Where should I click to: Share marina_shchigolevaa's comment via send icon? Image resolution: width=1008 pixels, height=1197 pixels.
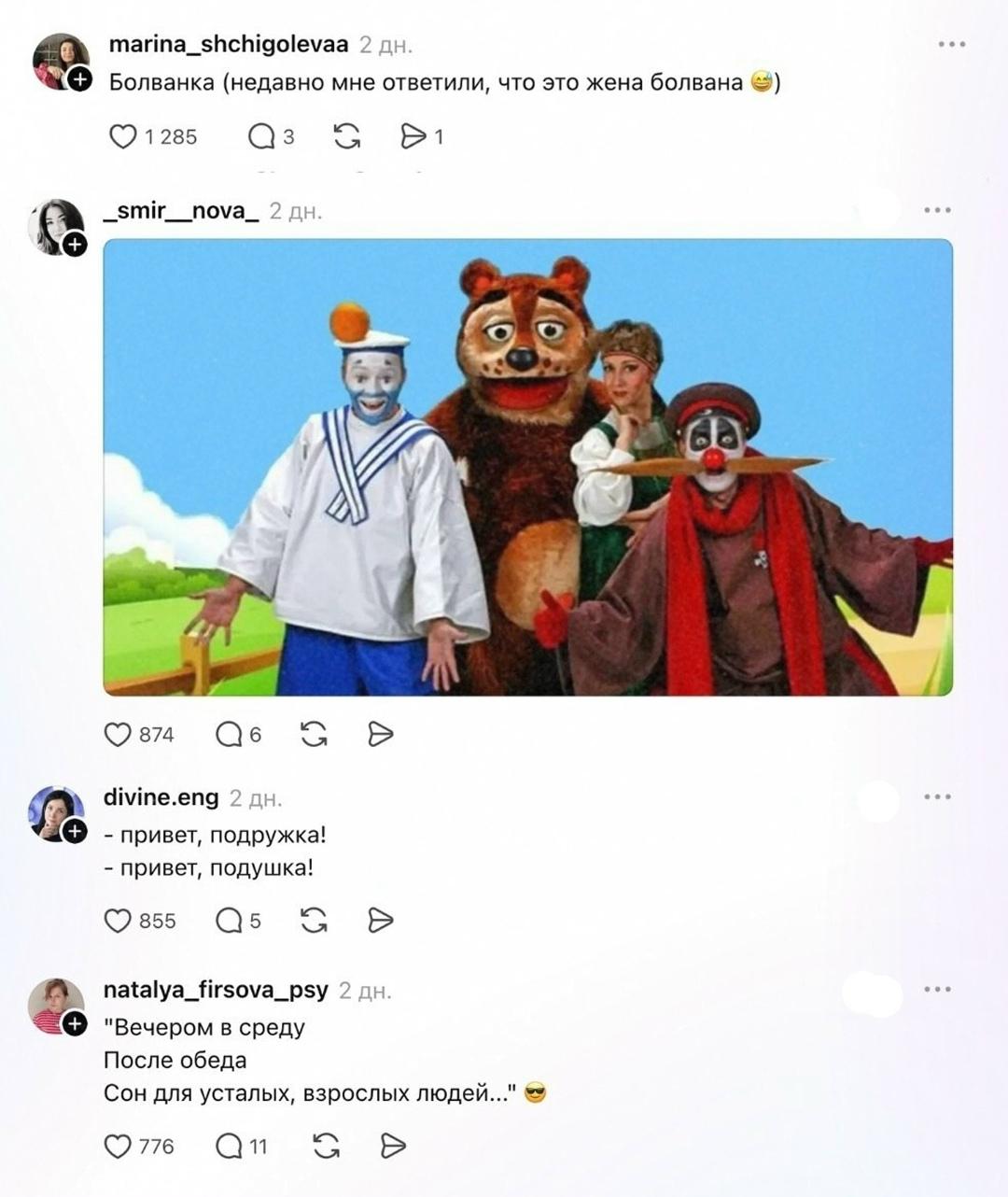[413, 137]
